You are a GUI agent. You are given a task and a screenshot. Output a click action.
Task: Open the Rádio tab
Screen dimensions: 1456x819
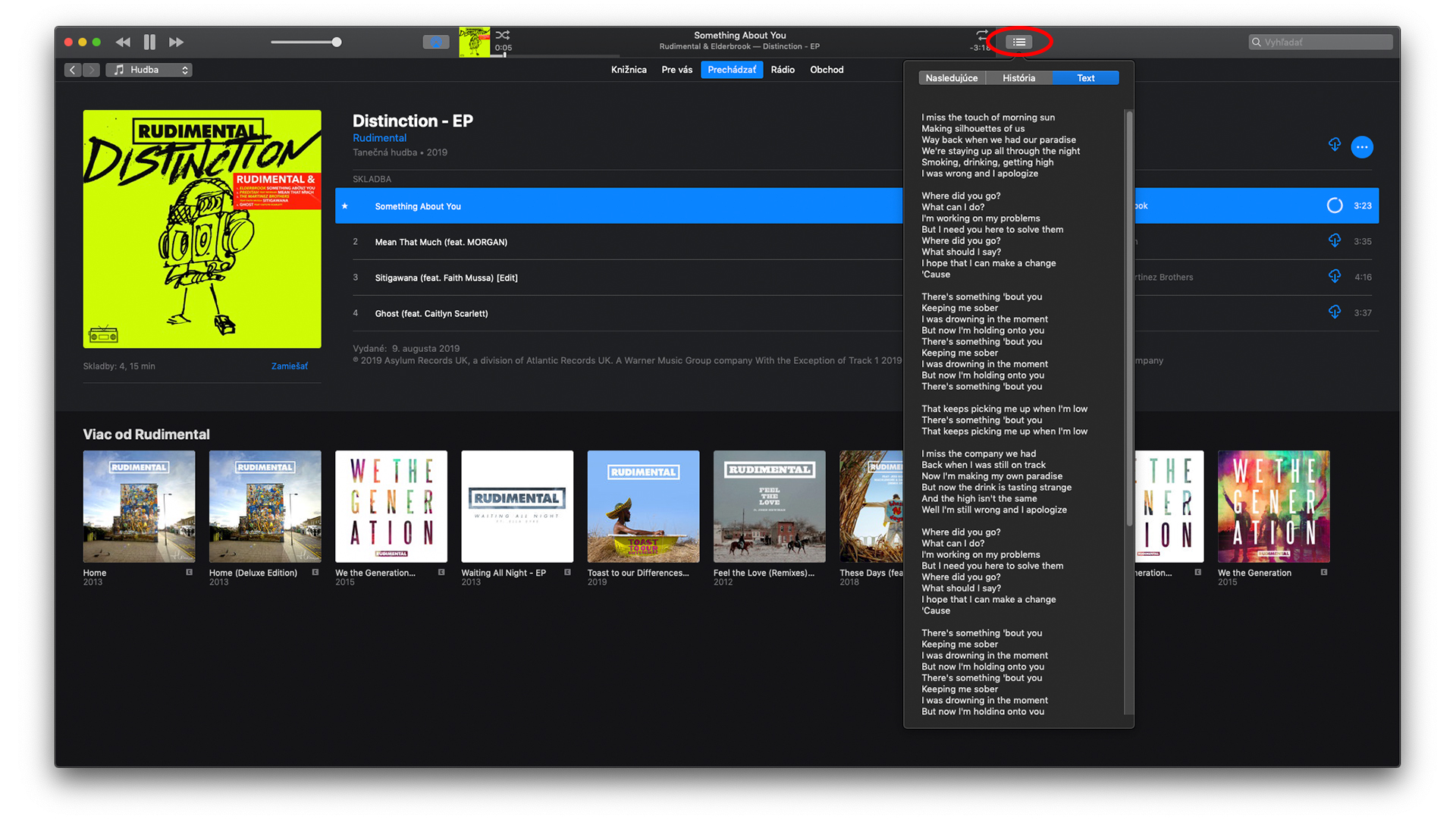[x=783, y=70]
